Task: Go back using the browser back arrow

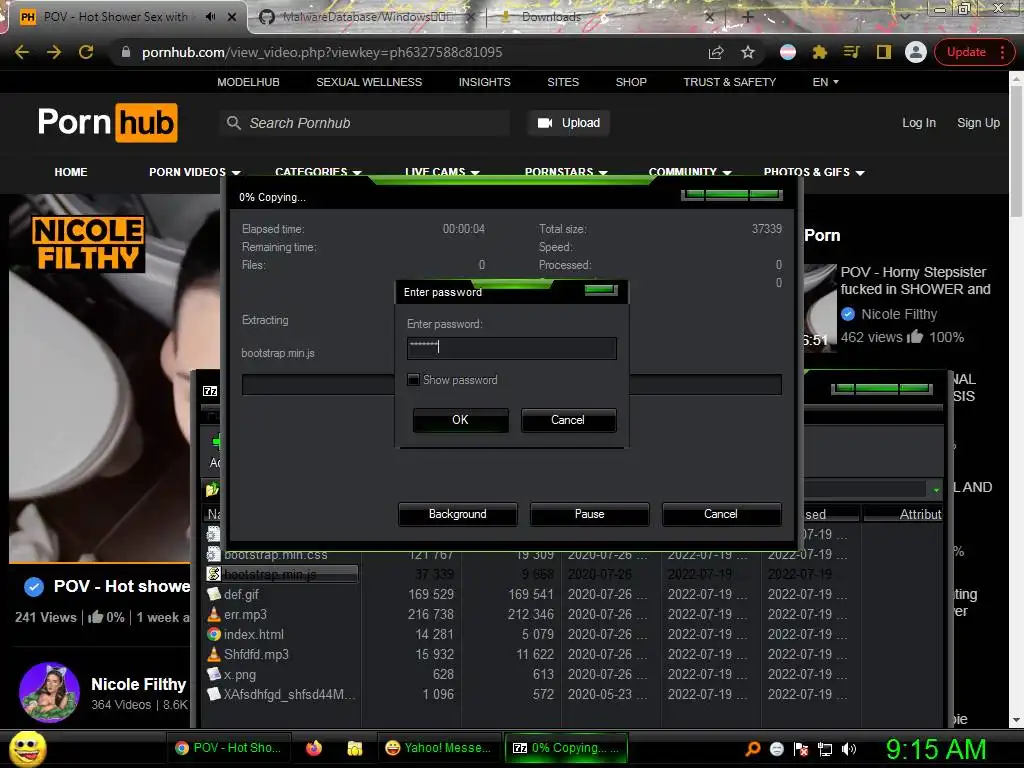Action: [22, 52]
